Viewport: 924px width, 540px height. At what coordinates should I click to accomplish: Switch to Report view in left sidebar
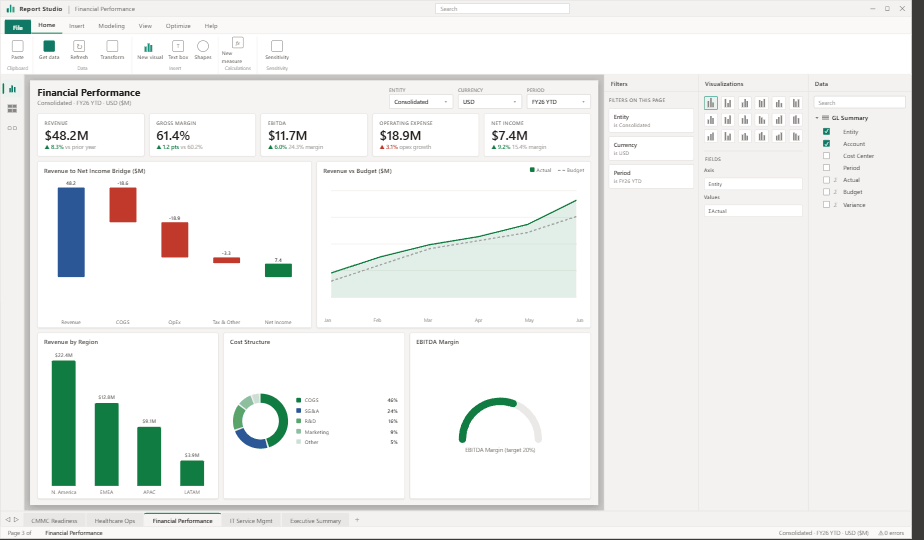pyautogui.click(x=12, y=88)
